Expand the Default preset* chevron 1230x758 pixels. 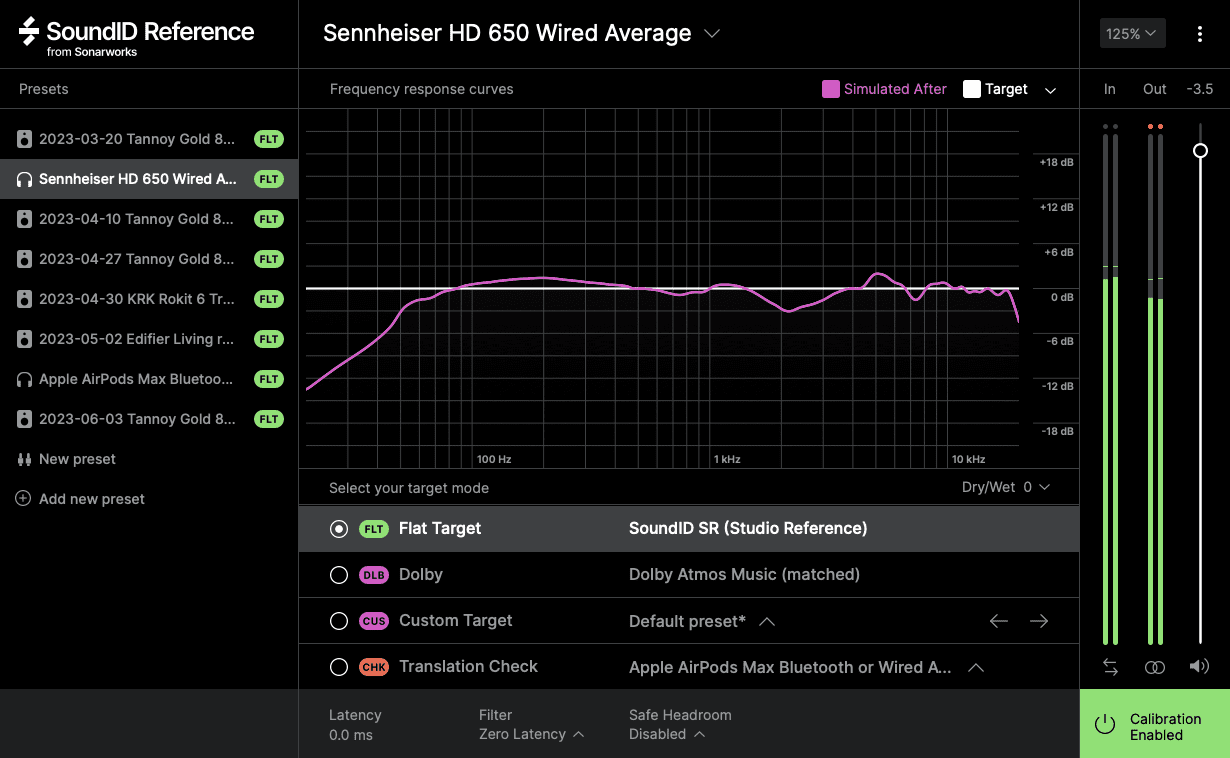[x=767, y=621]
